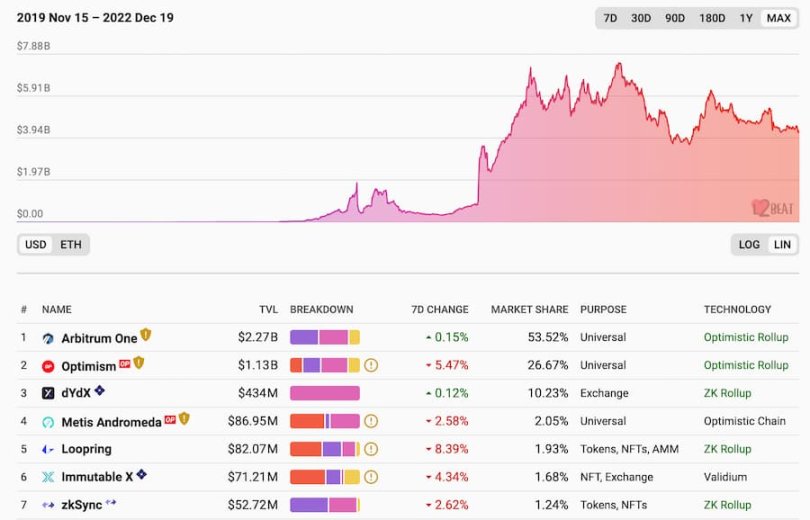Click the breakdown warning icon in Metis Andromeda row
Viewport: 810px width, 520px height.
point(371,421)
